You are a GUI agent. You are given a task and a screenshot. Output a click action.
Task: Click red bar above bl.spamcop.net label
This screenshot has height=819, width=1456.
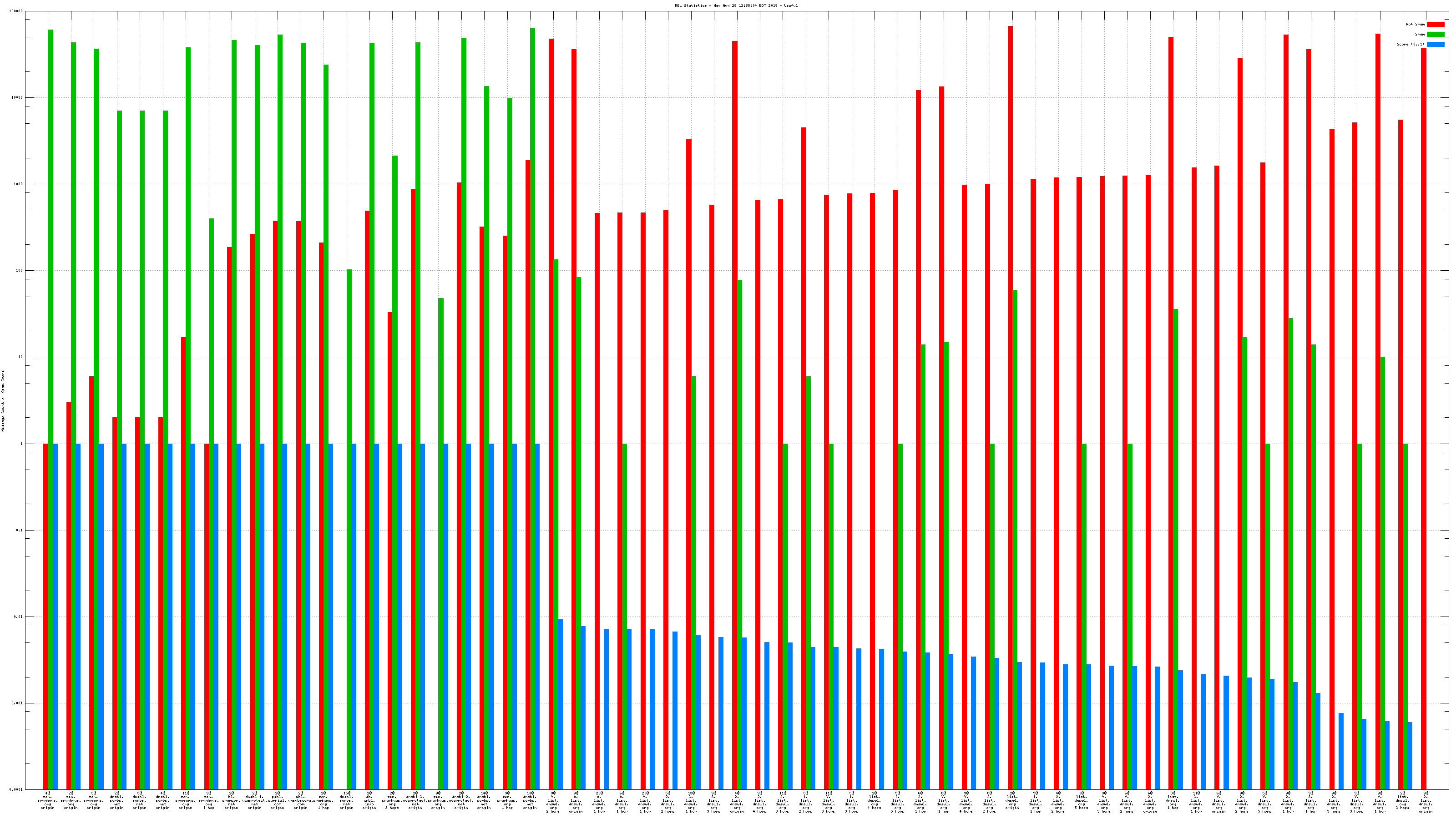click(x=229, y=509)
